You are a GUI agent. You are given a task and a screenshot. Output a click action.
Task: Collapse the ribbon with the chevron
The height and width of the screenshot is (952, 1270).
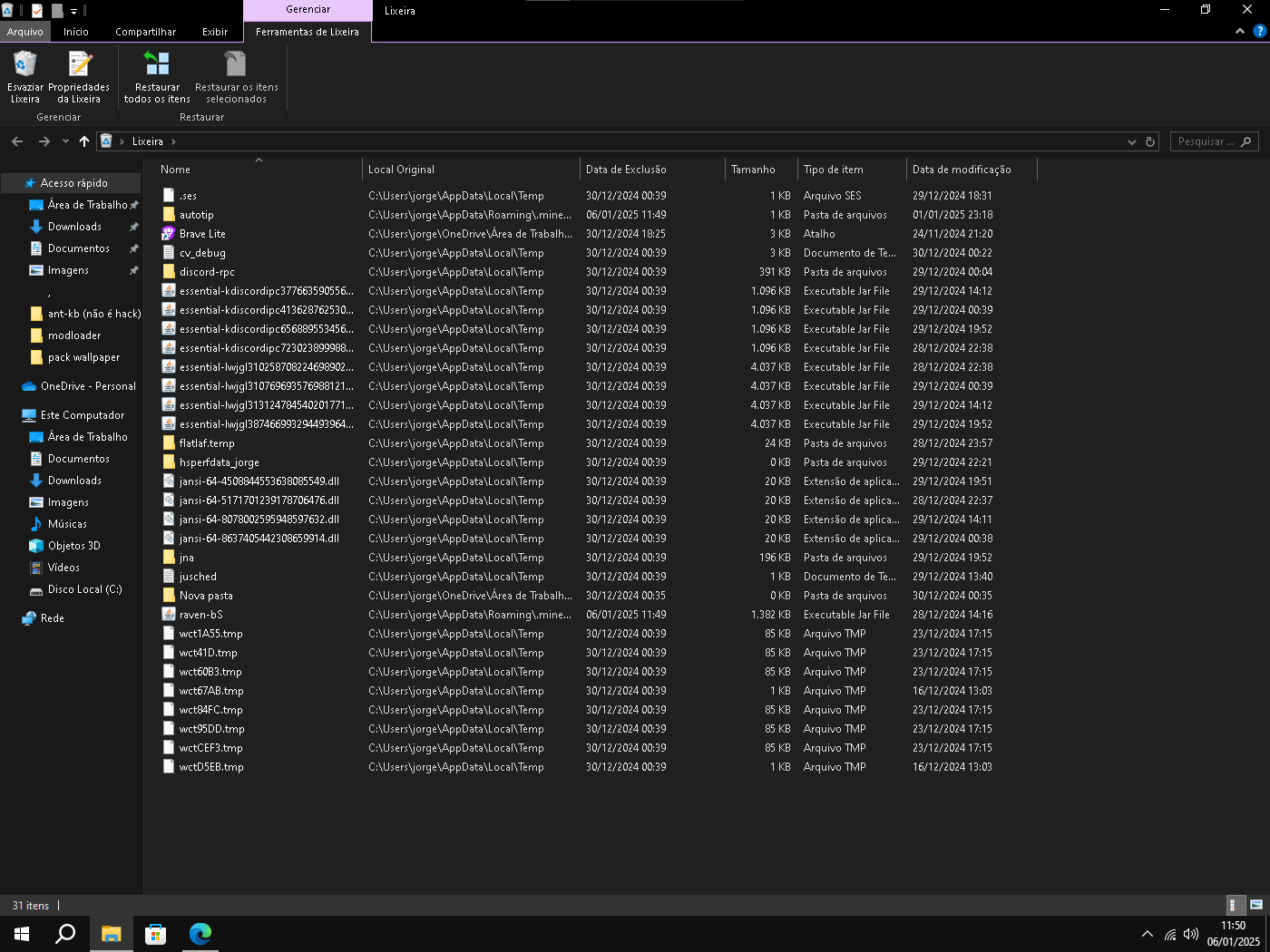(x=1240, y=31)
